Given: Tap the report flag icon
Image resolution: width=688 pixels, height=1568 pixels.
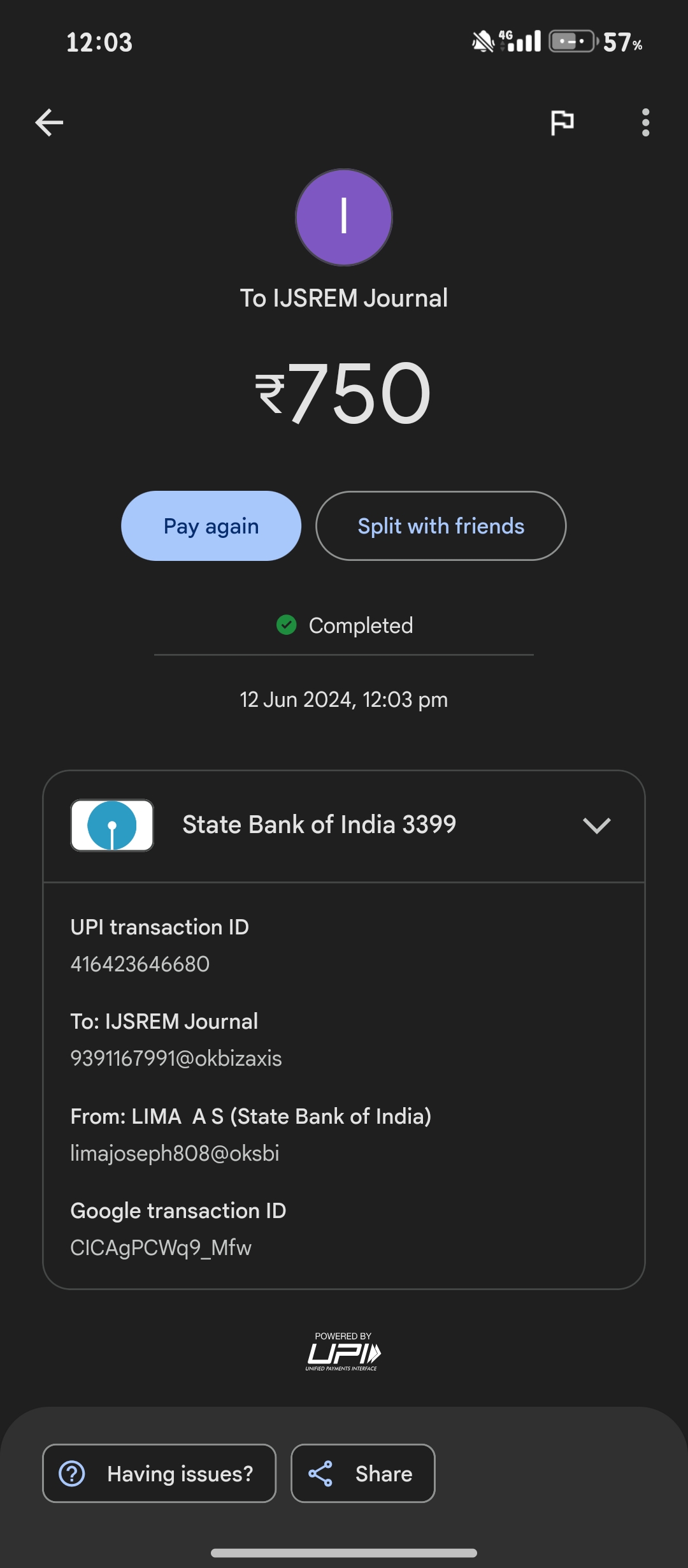Looking at the screenshot, I should point(562,122).
